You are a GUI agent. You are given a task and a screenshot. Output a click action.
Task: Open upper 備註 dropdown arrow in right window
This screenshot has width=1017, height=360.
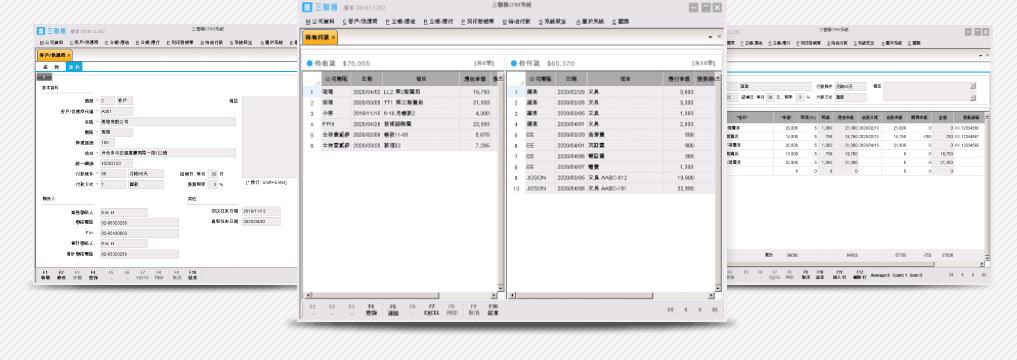[x=972, y=86]
